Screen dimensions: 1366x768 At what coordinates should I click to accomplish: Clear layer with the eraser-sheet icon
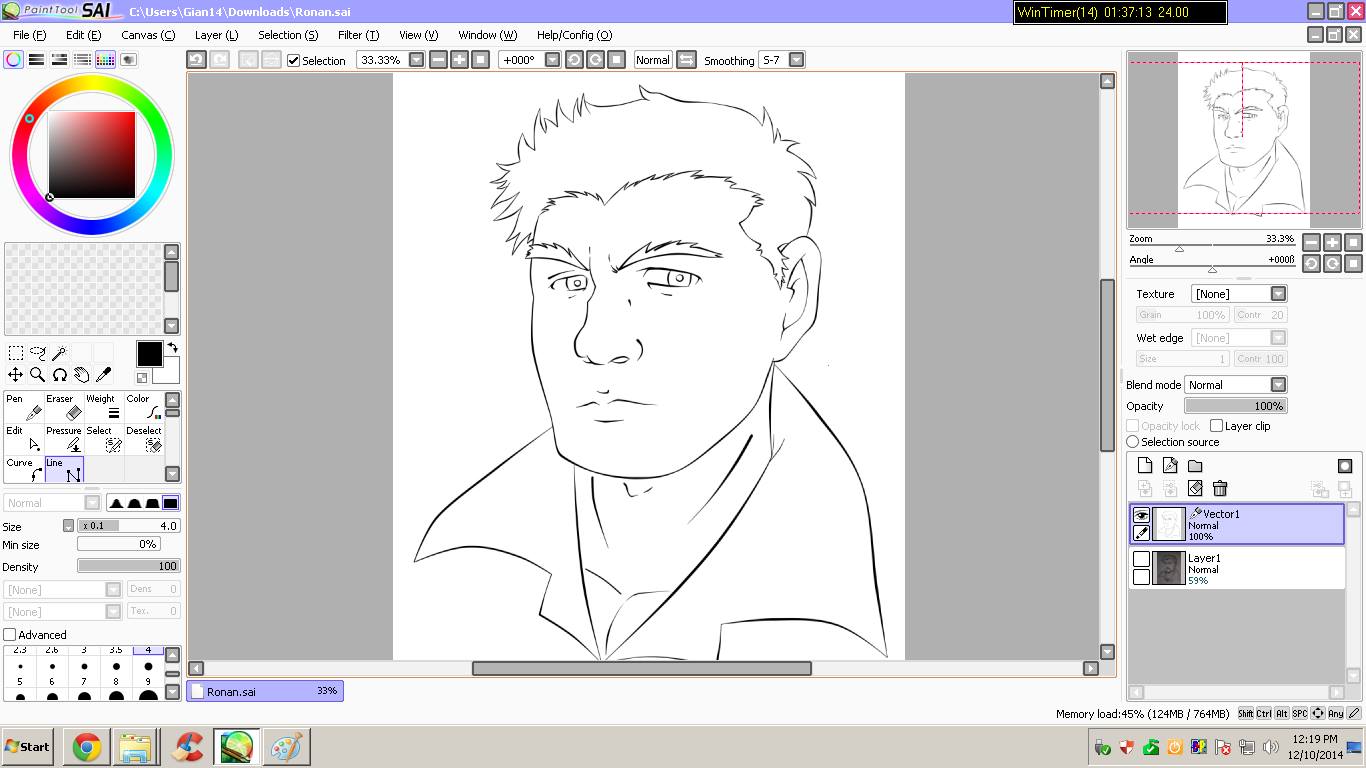(1195, 488)
